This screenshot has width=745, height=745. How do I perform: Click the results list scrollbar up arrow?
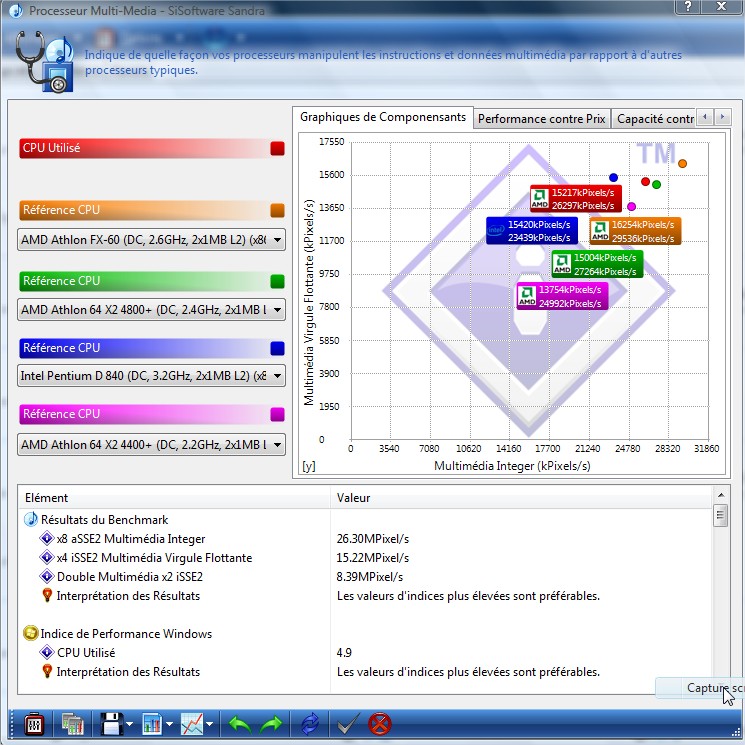point(721,495)
